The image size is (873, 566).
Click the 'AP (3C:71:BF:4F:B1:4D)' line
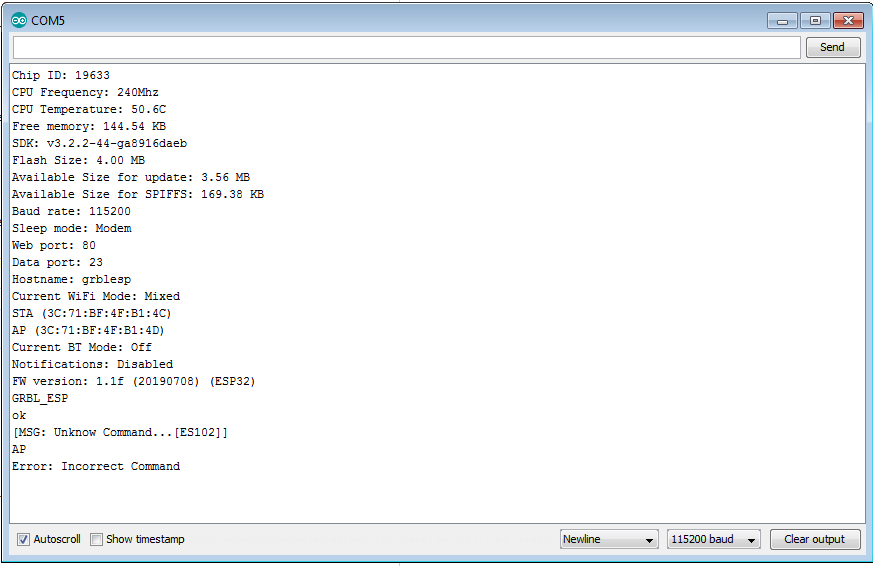pos(88,331)
